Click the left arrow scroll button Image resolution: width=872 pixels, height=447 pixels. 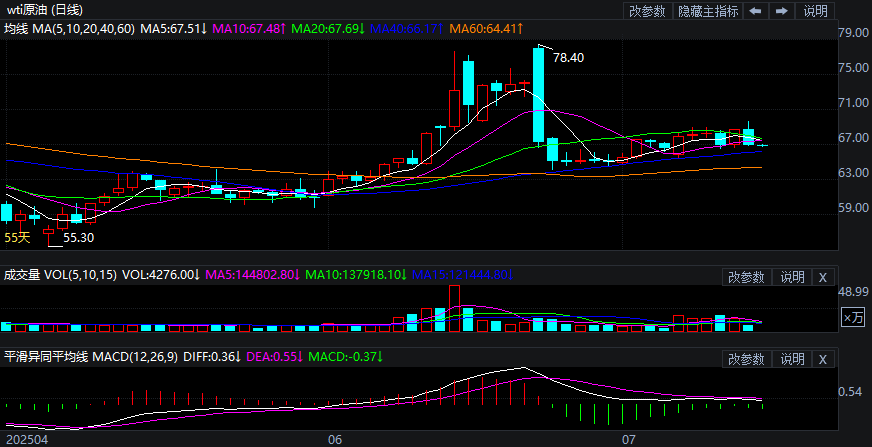(x=755, y=11)
